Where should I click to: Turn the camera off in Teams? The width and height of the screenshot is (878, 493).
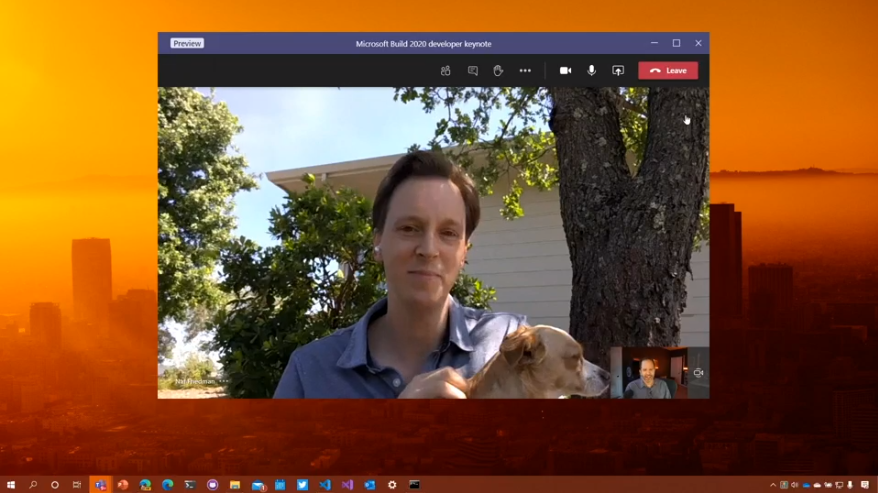click(x=566, y=71)
